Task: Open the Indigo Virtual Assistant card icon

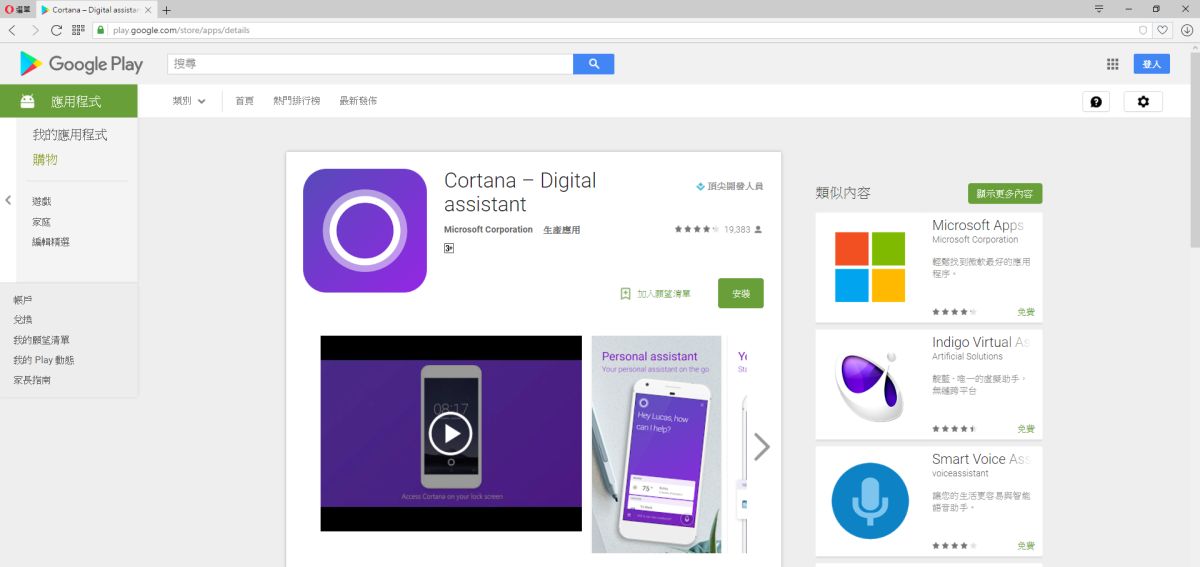Action: tap(870, 385)
